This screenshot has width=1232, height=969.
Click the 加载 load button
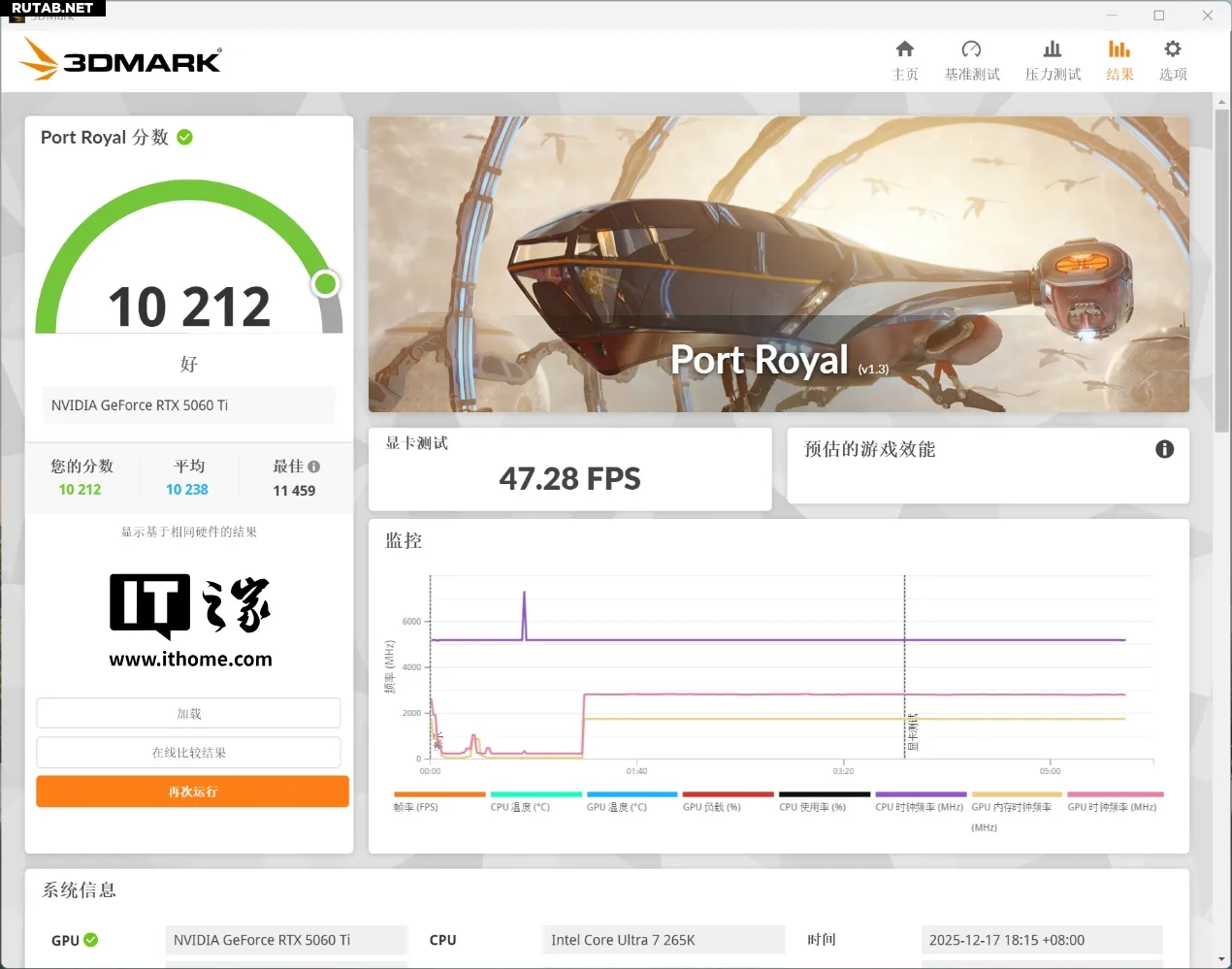click(188, 713)
